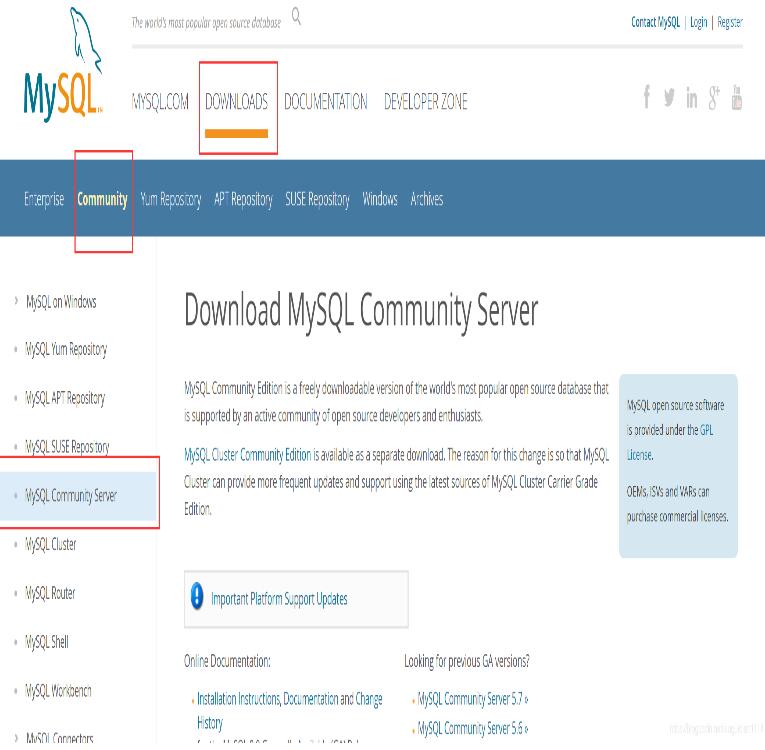This screenshot has width=765, height=750.
Task: Open the DEVELOPER ZONE tab
Action: pos(425,102)
